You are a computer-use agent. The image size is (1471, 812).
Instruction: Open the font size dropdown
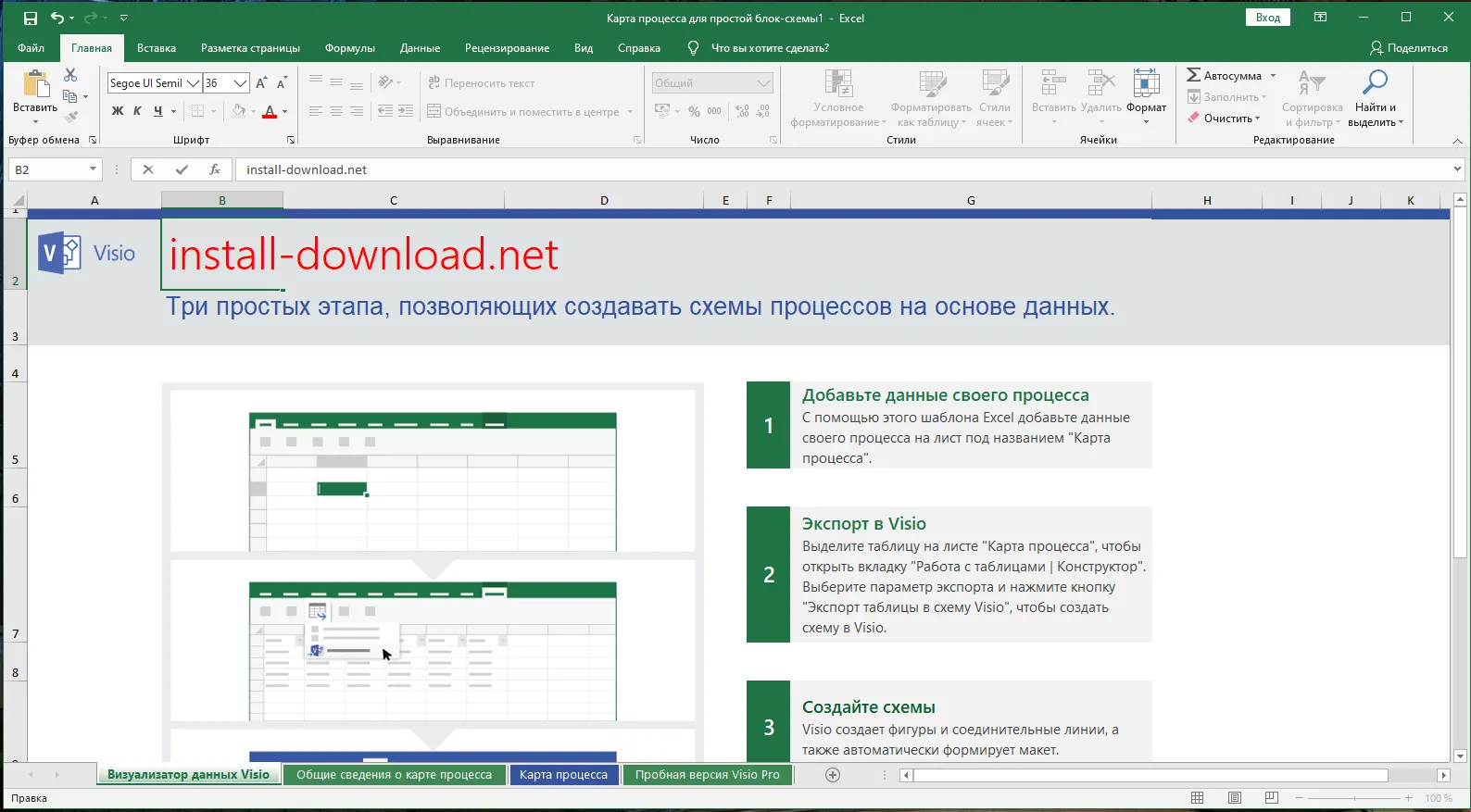click(240, 83)
